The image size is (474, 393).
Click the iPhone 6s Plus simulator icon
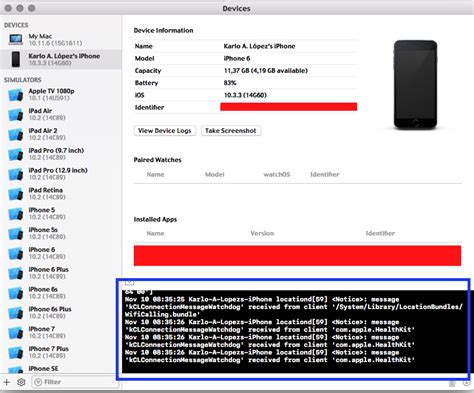pos(16,313)
